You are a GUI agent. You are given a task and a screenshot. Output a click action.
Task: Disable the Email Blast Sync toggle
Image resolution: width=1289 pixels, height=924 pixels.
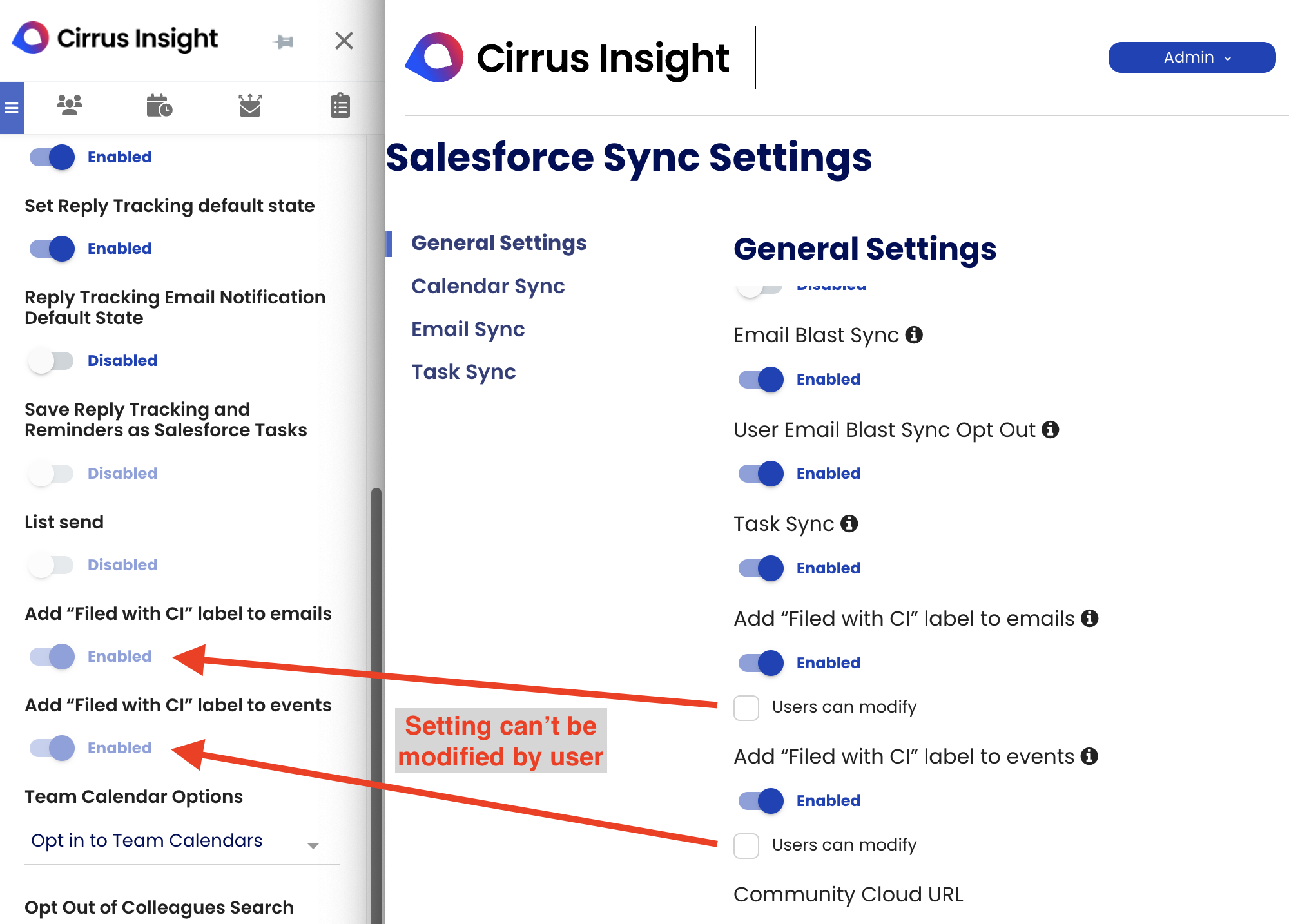pos(761,380)
